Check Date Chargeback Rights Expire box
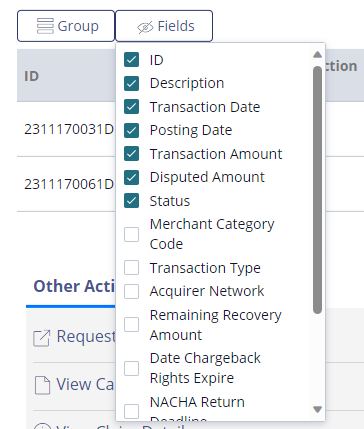Image resolution: width=364 pixels, height=429 pixels. 131,368
